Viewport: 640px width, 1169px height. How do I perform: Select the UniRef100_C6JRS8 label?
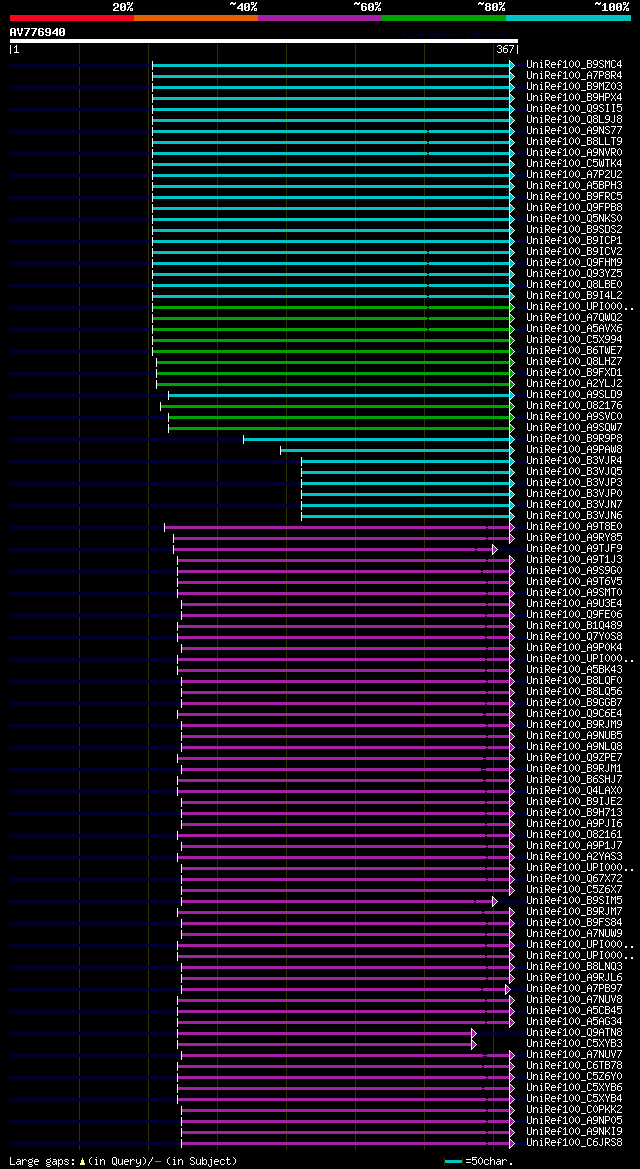point(574,1142)
